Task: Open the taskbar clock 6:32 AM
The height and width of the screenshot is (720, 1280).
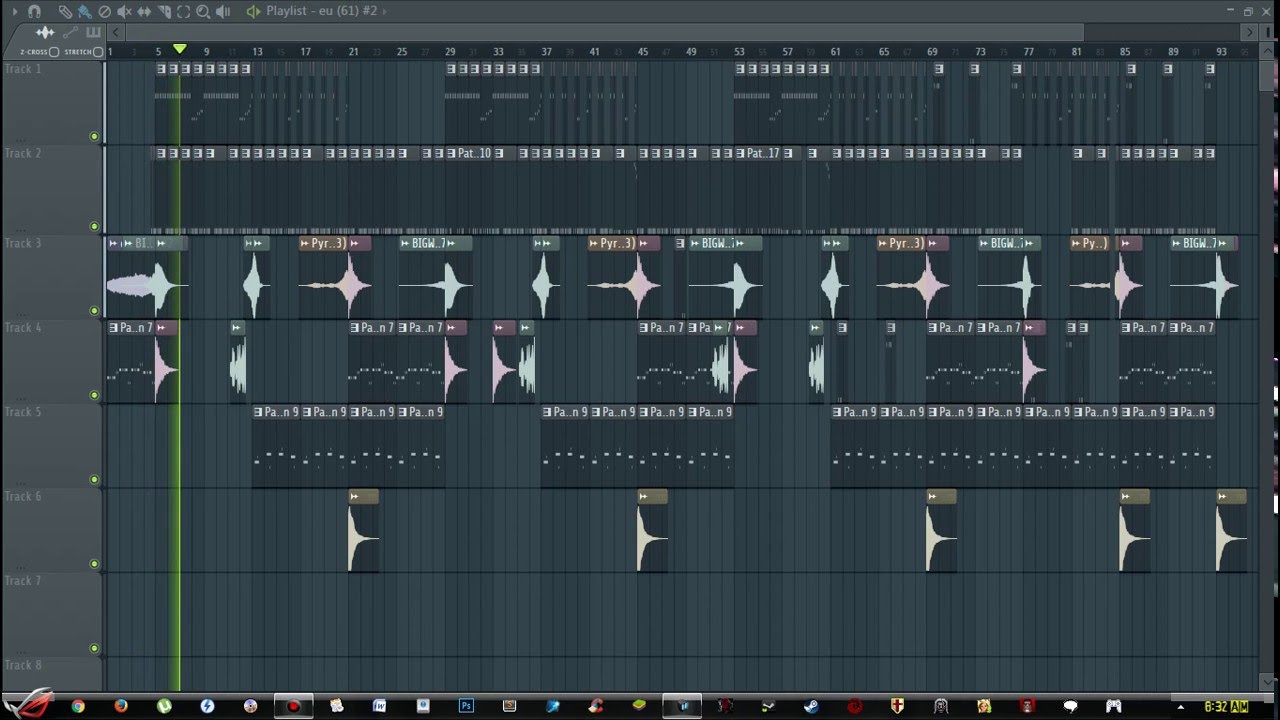Action: pos(1226,706)
